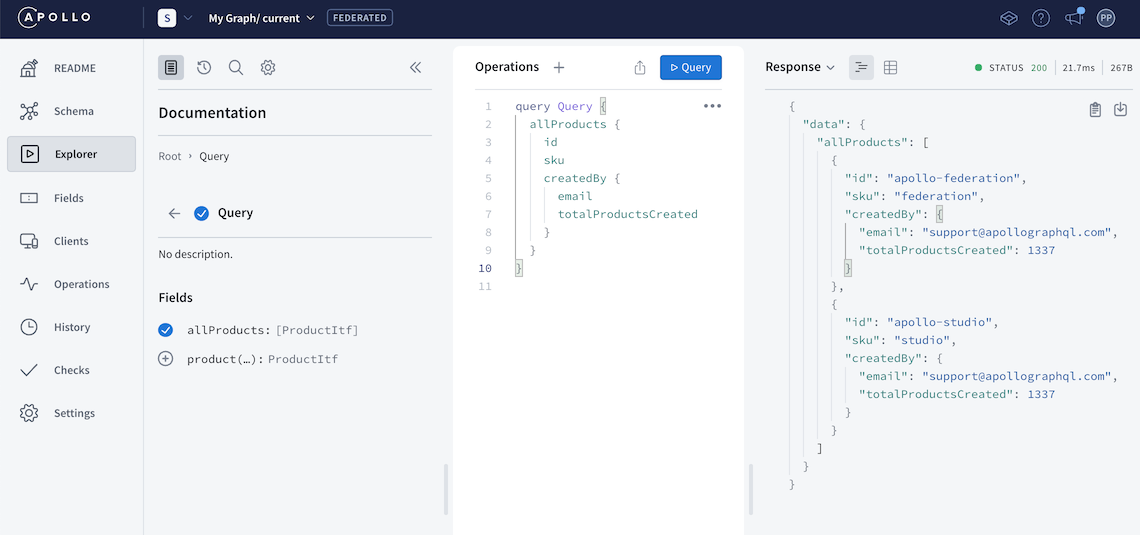Screen dimensions: 1140x535
Task: Click allProducts in the query editor
Action: point(567,124)
